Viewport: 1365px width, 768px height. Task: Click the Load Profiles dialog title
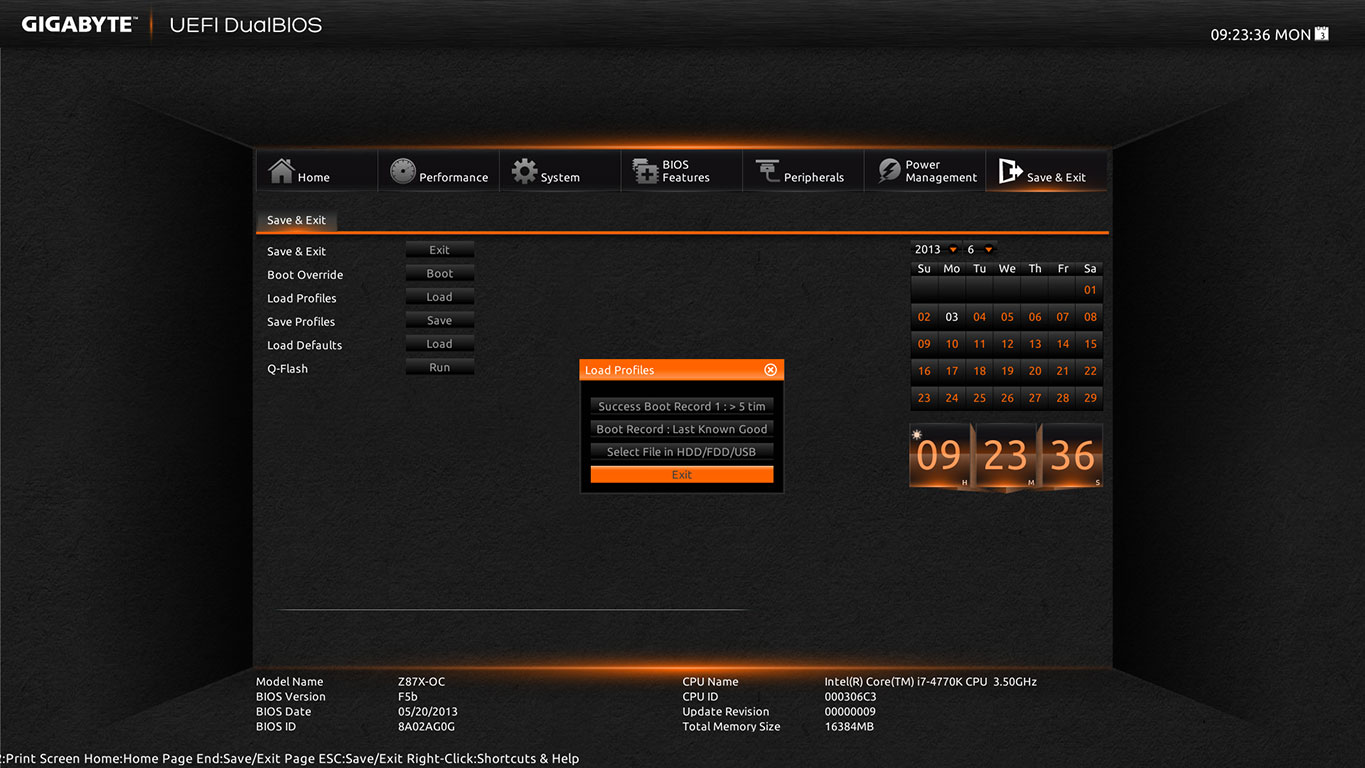click(x=619, y=370)
